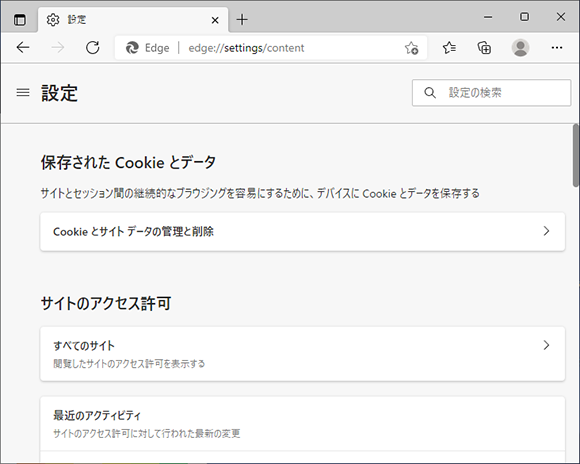Open the Settings and more ellipsis menu

[x=557, y=47]
